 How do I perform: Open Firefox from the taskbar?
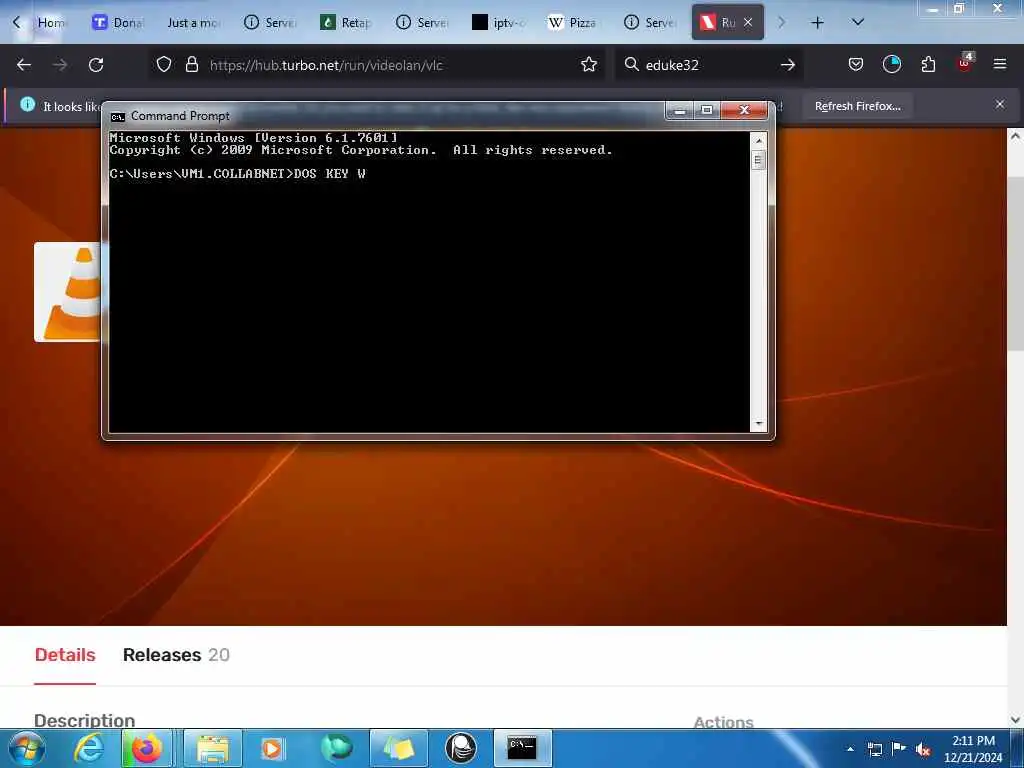(147, 748)
